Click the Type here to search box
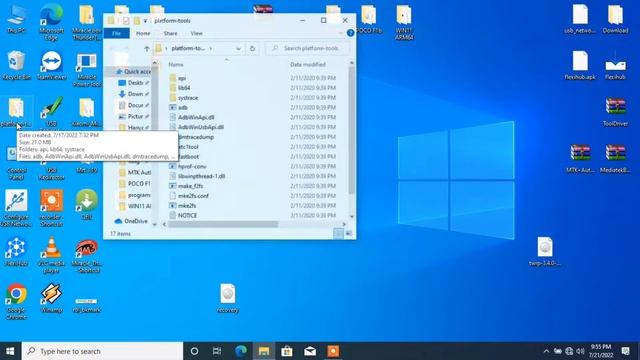 [x=102, y=351]
